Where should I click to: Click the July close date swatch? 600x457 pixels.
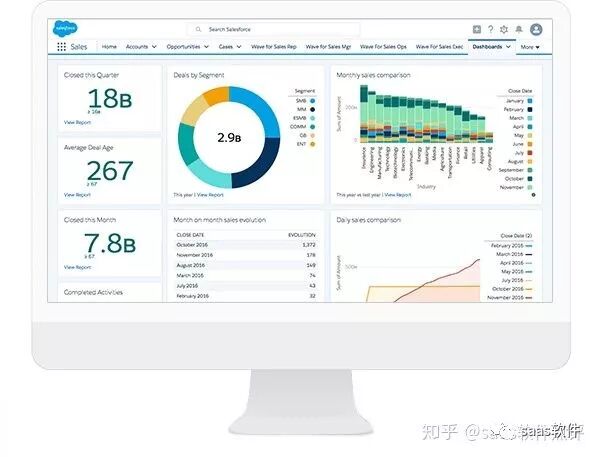(x=530, y=153)
